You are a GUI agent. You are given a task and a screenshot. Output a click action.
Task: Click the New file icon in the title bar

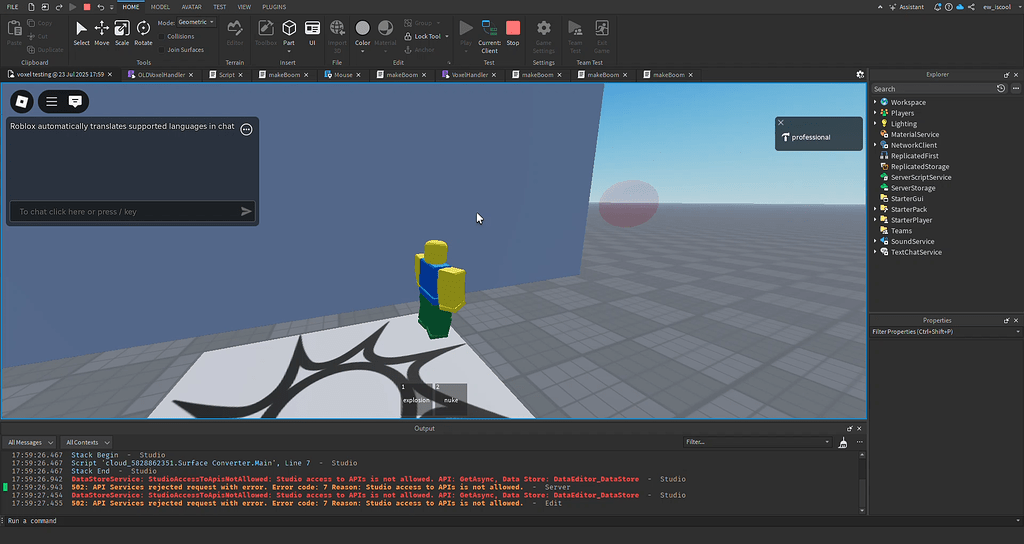tap(31, 7)
